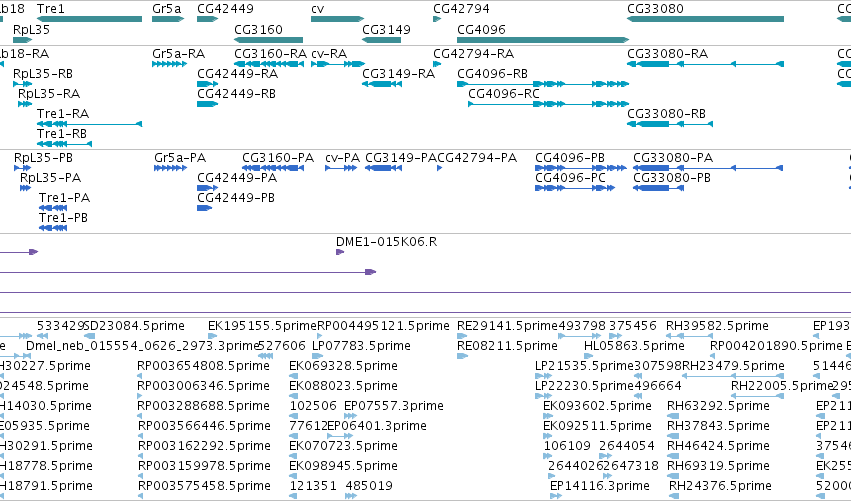Select the Gr5a-PA protein label
The image size is (851, 501).
point(180,158)
